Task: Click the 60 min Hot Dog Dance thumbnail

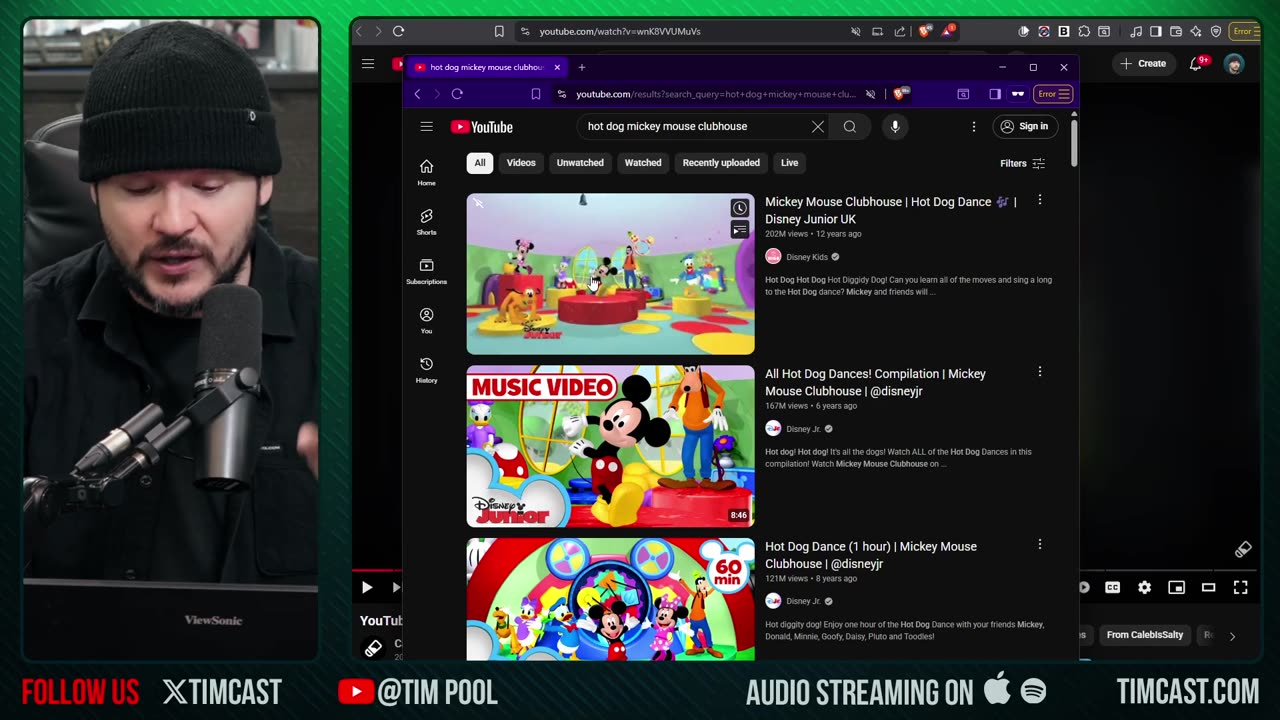Action: tap(610, 599)
